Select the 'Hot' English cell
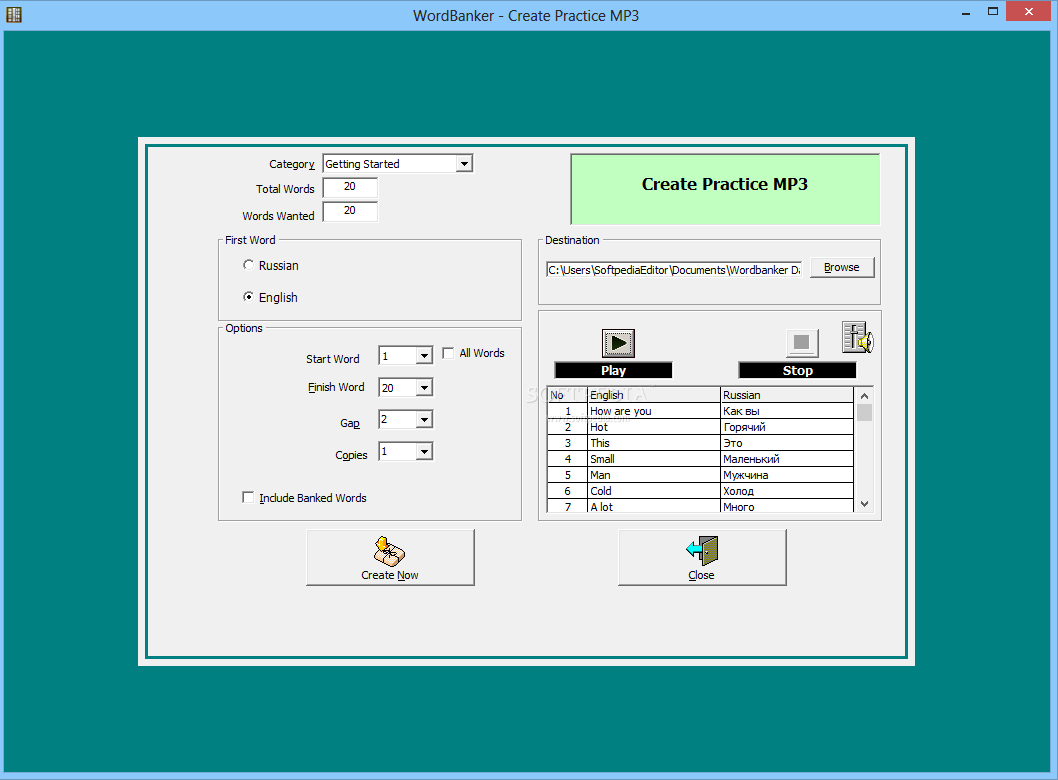The width and height of the screenshot is (1058, 780). pos(653,427)
